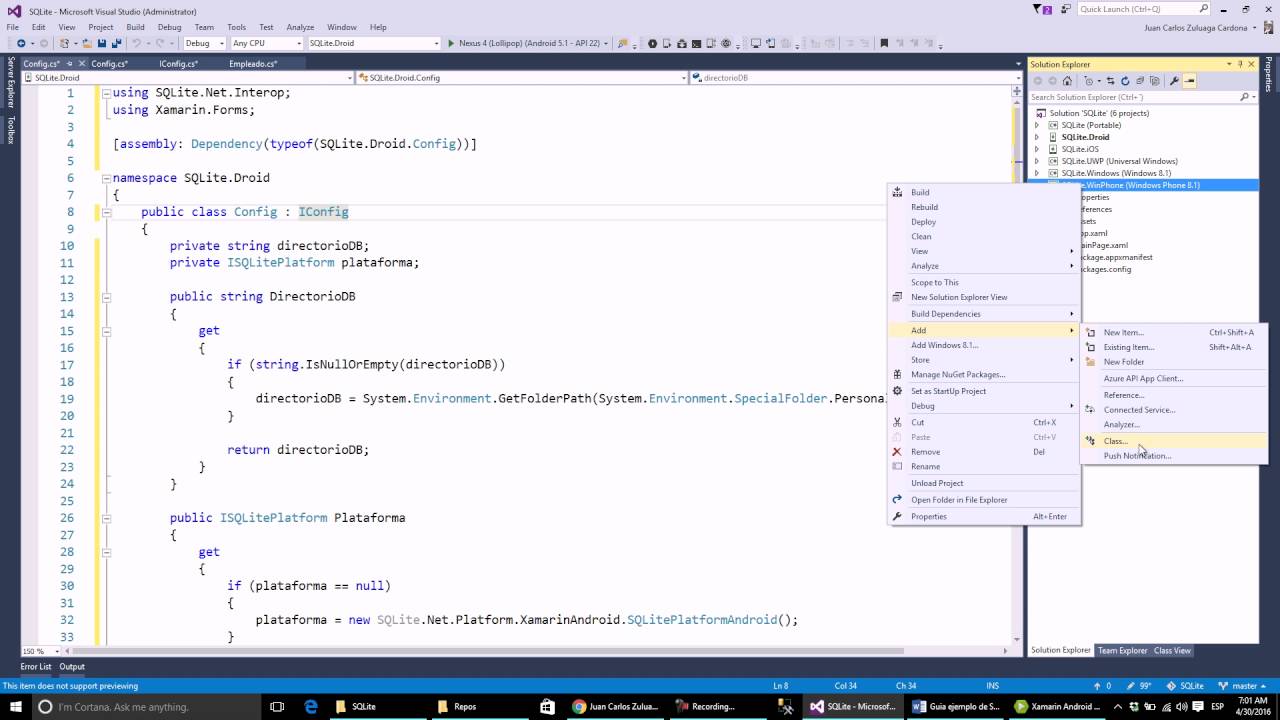Switch to the IConfig.cs tab

pos(178,63)
